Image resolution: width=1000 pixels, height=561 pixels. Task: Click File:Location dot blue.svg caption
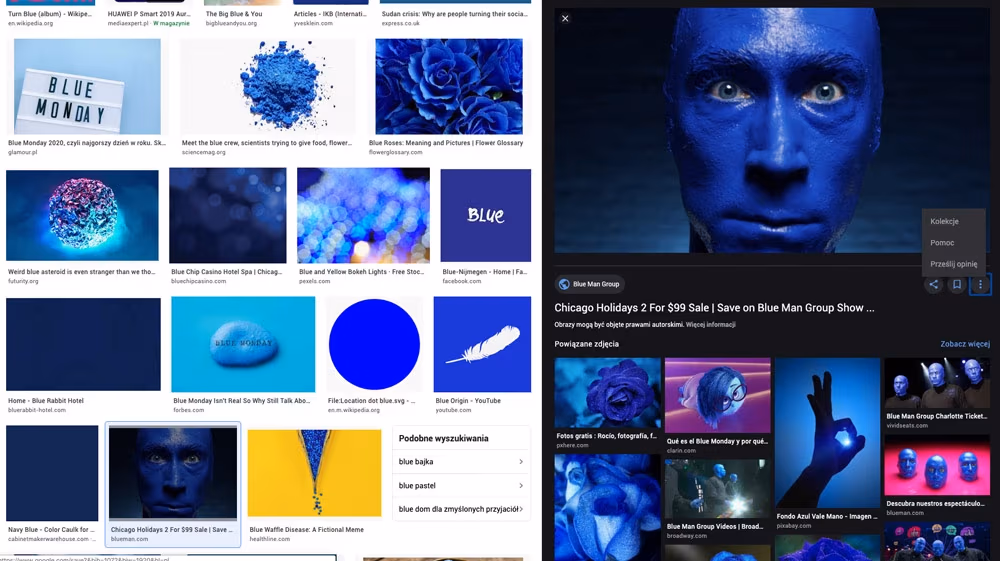(x=371, y=401)
